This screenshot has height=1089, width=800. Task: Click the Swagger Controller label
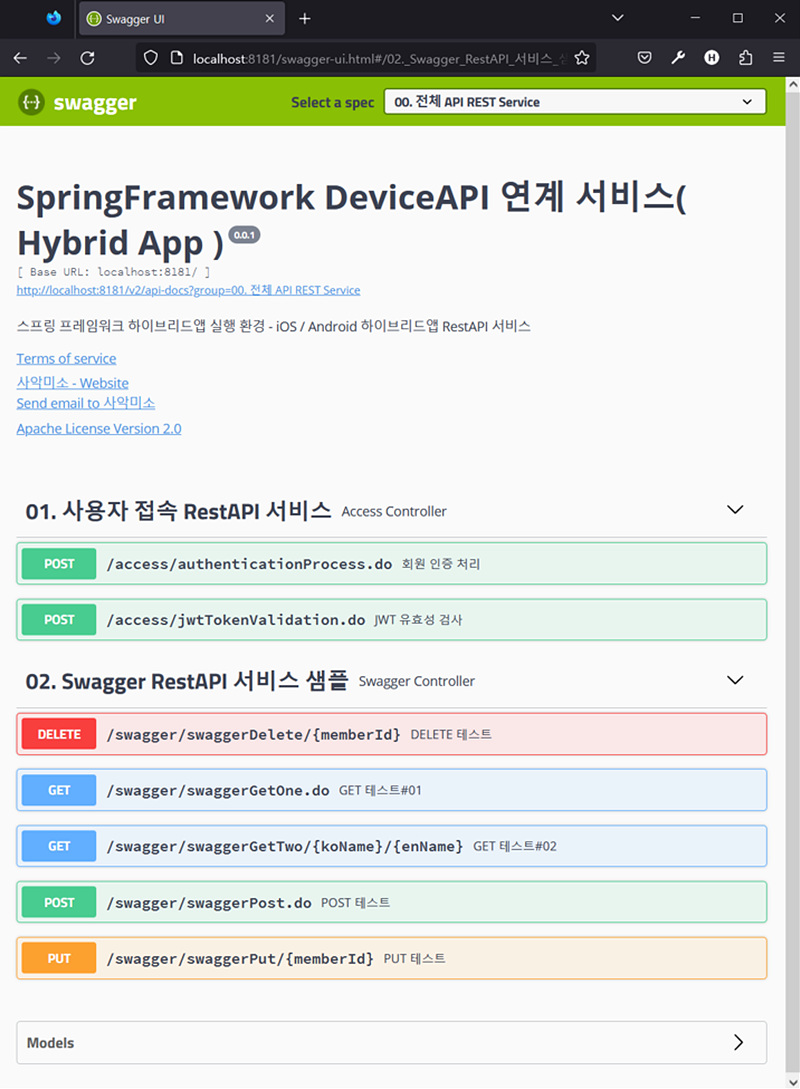click(417, 681)
